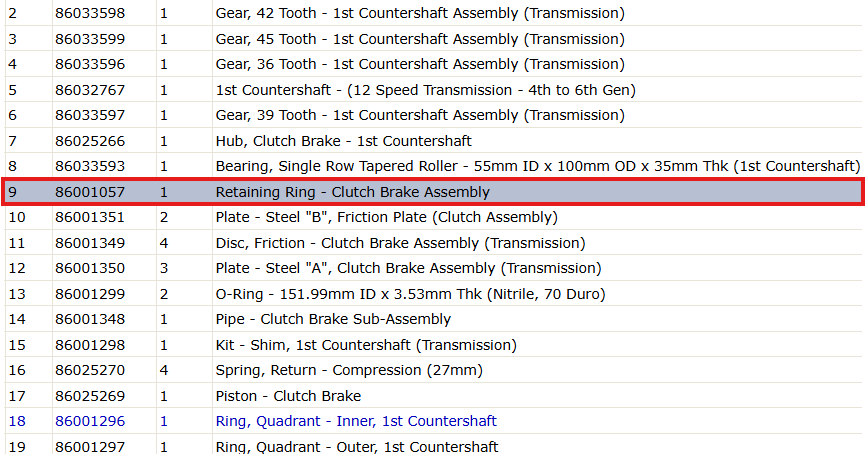Image resolution: width=865 pixels, height=454 pixels.
Task: Select the Bearing, Single Row Tapered Roller row
Action: pyautogui.click(x=433, y=167)
